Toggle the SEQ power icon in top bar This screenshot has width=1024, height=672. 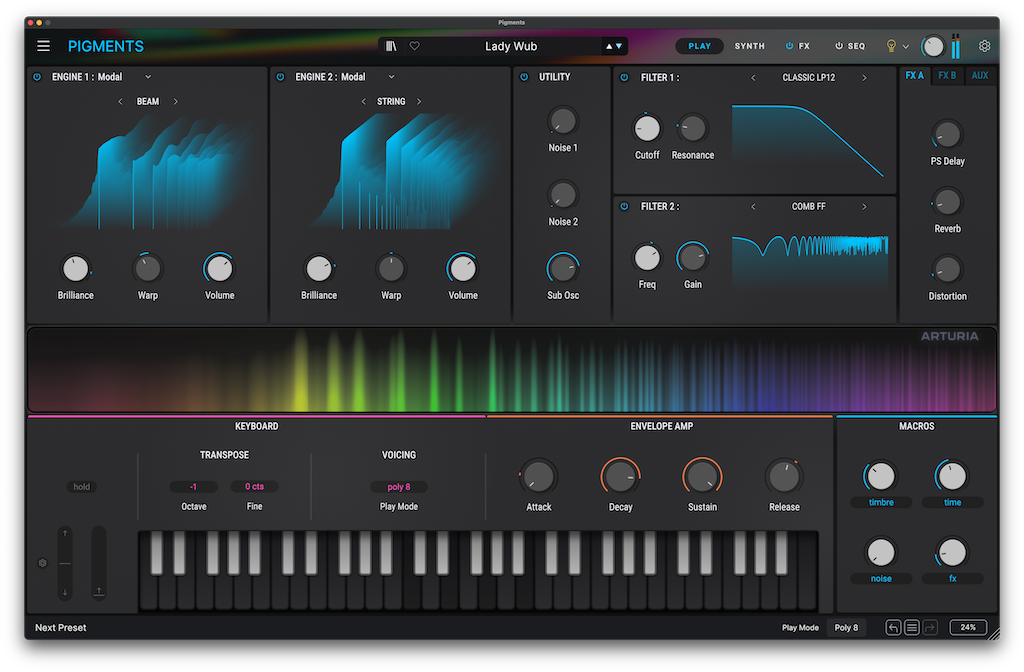pyautogui.click(x=839, y=46)
